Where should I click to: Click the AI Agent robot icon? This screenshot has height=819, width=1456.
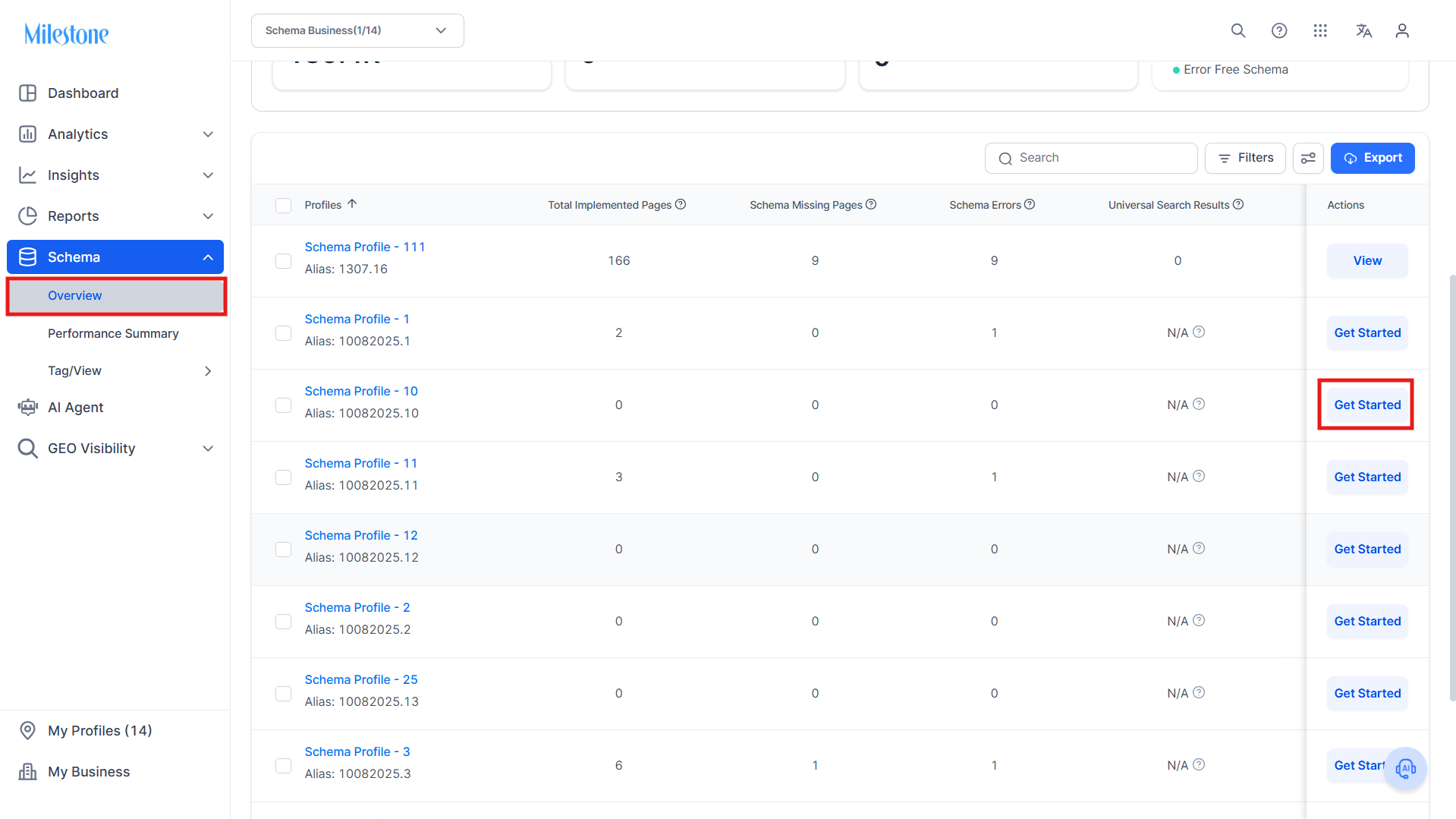(x=27, y=408)
